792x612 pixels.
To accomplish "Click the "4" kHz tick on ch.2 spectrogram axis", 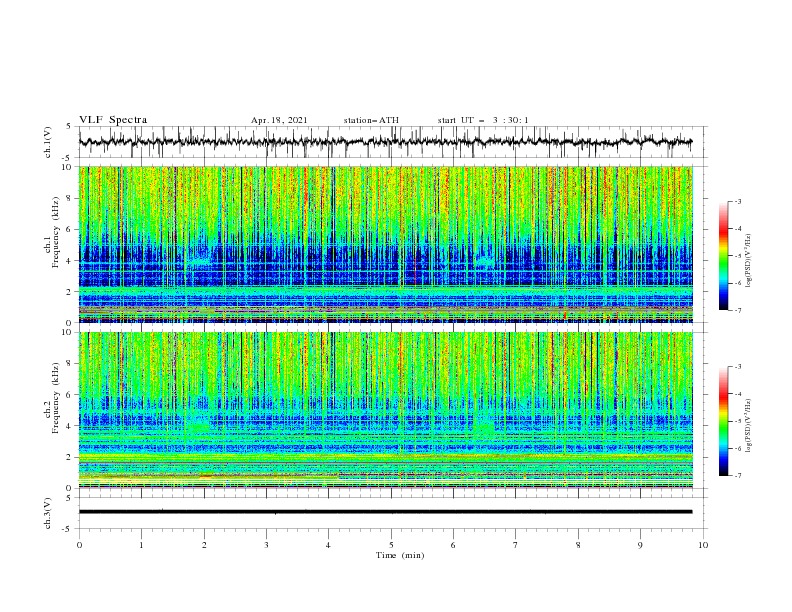I will 69,426.
